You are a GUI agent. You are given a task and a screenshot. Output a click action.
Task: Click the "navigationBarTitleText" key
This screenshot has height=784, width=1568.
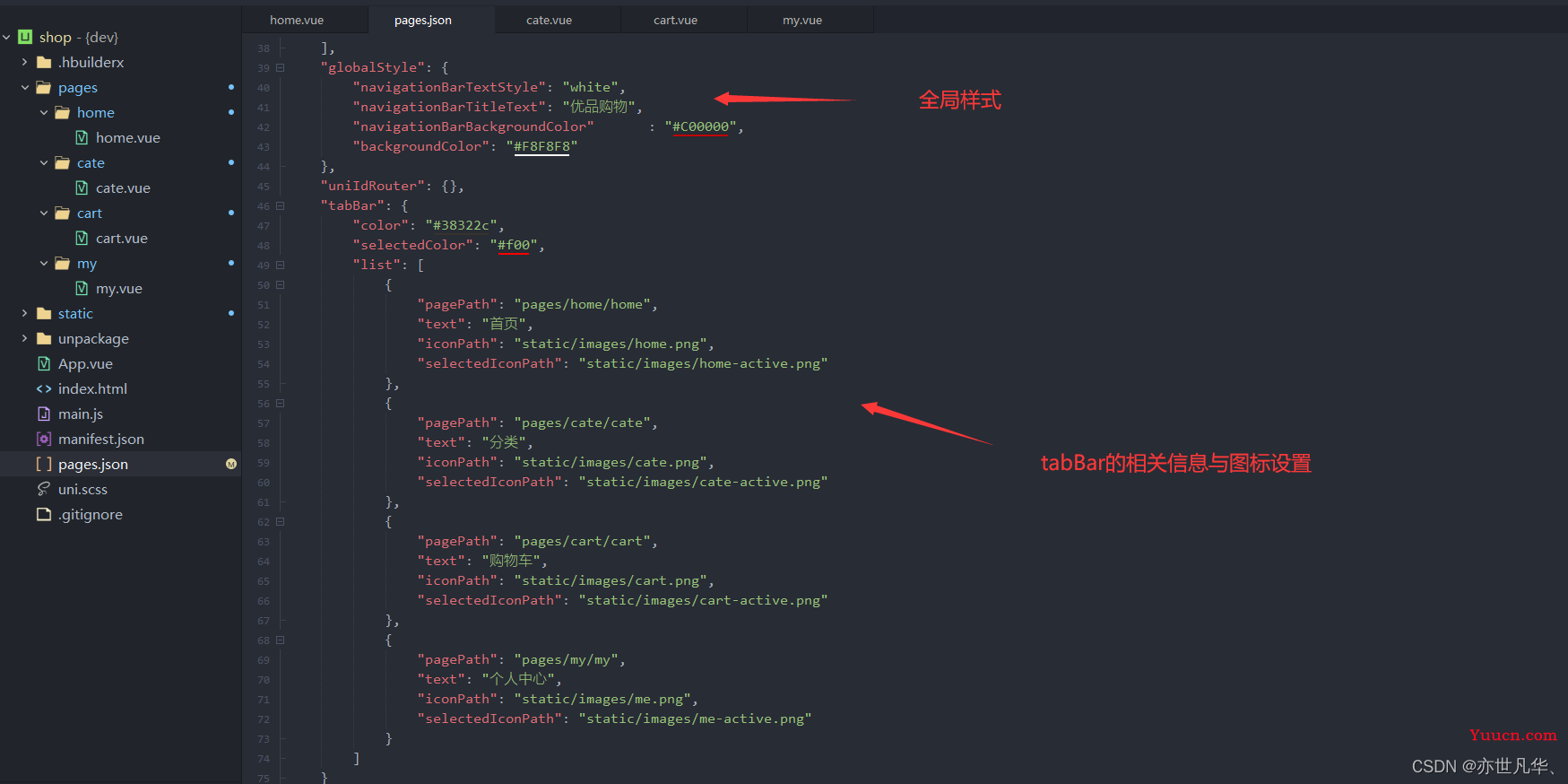(449, 107)
